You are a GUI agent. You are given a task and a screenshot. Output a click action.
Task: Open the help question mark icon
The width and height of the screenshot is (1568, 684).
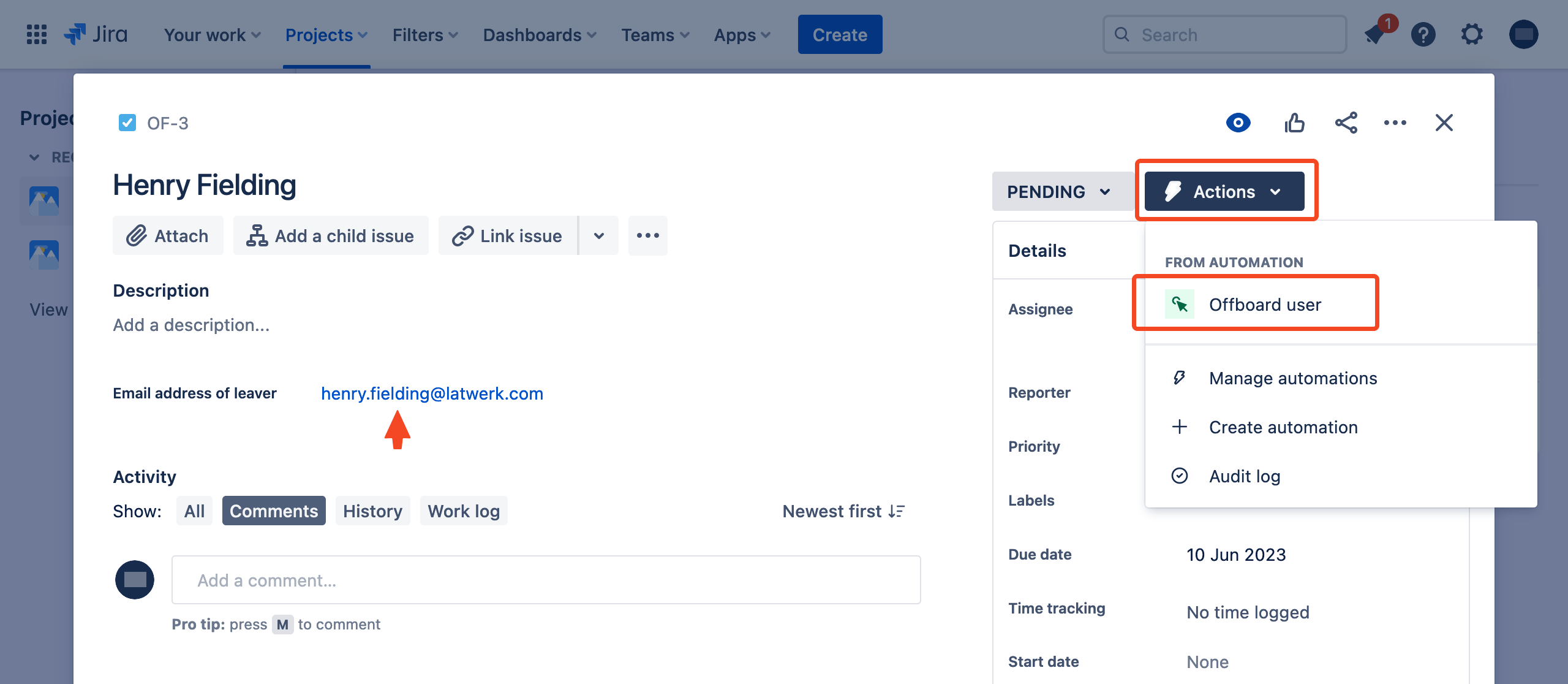coord(1423,34)
